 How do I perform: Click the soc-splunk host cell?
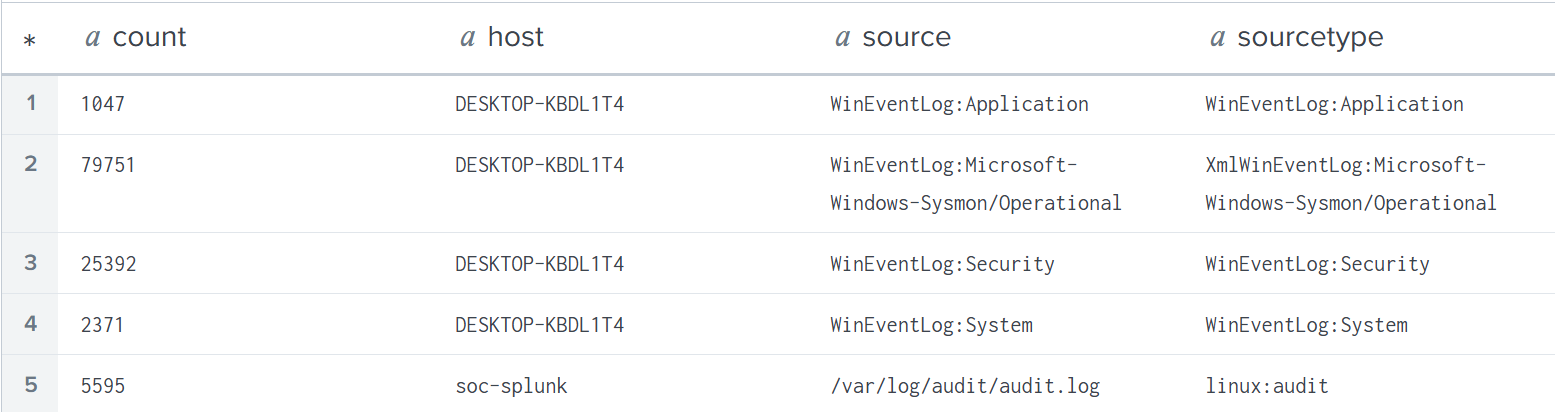(x=511, y=386)
